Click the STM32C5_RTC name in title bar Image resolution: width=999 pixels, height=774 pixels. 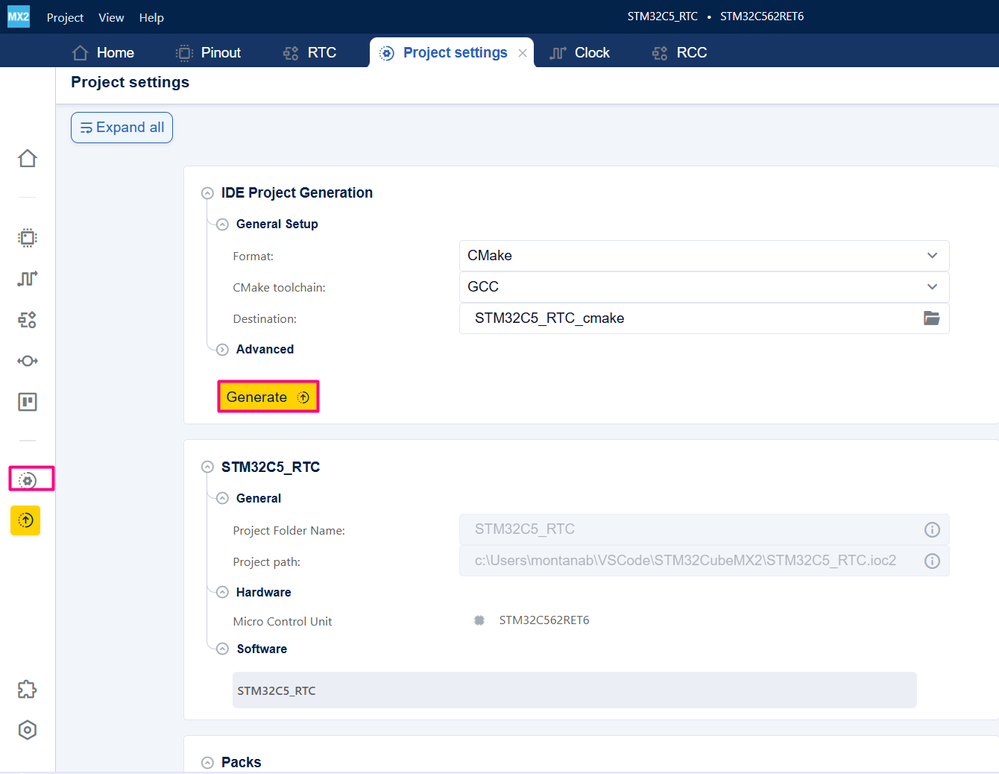662,17
